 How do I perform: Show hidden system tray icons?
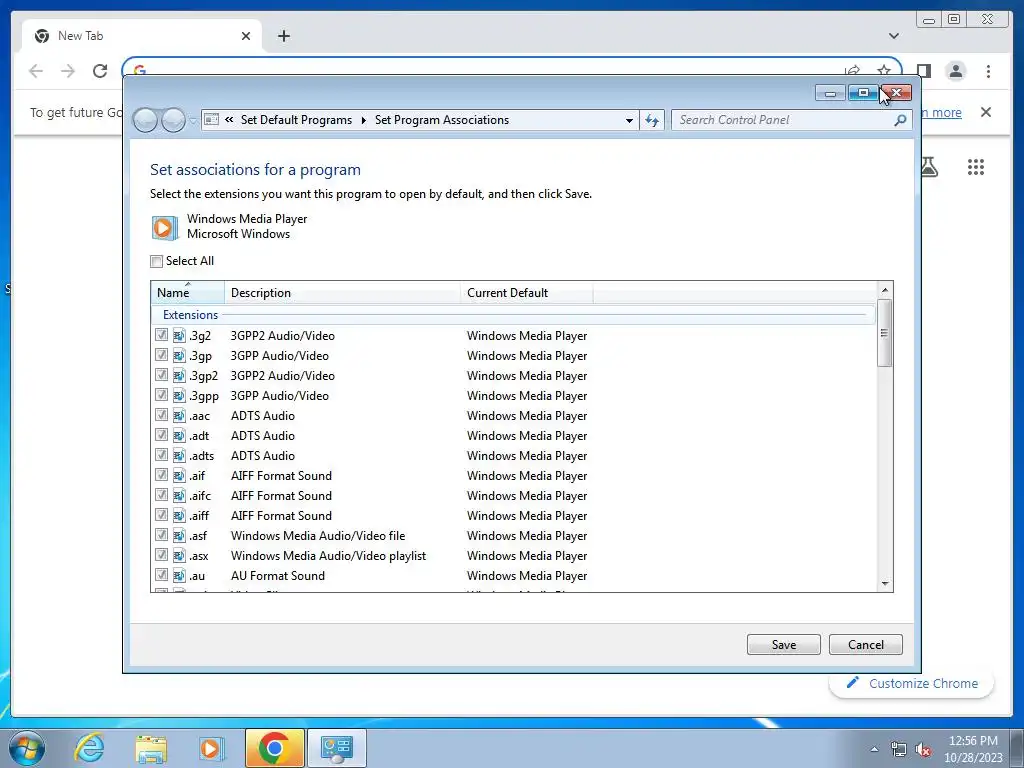tap(874, 749)
